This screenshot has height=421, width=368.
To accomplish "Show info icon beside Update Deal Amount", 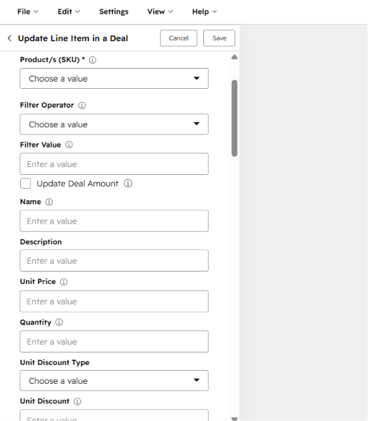I will click(x=128, y=183).
